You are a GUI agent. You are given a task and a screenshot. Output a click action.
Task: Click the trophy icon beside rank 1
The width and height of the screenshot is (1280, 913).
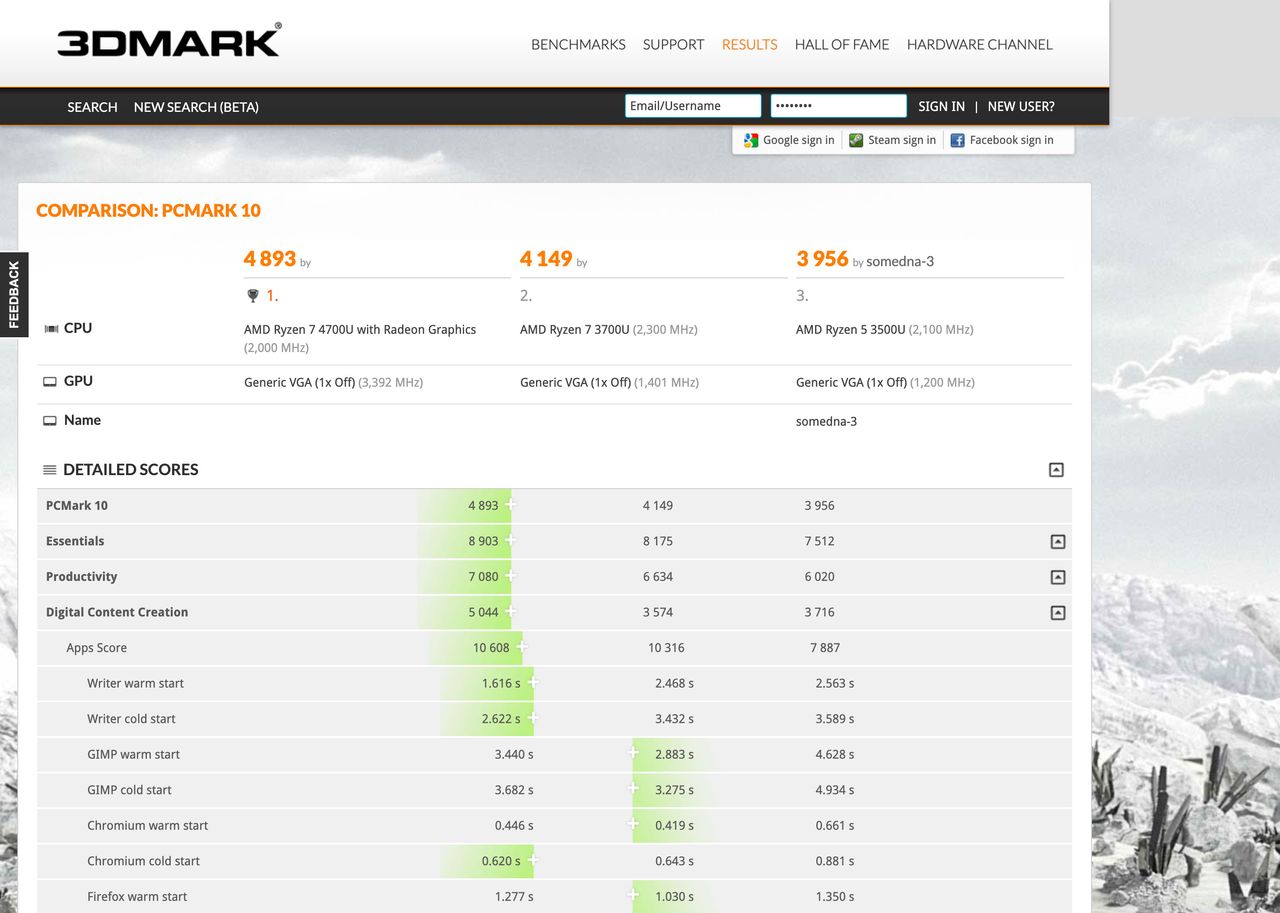point(253,296)
